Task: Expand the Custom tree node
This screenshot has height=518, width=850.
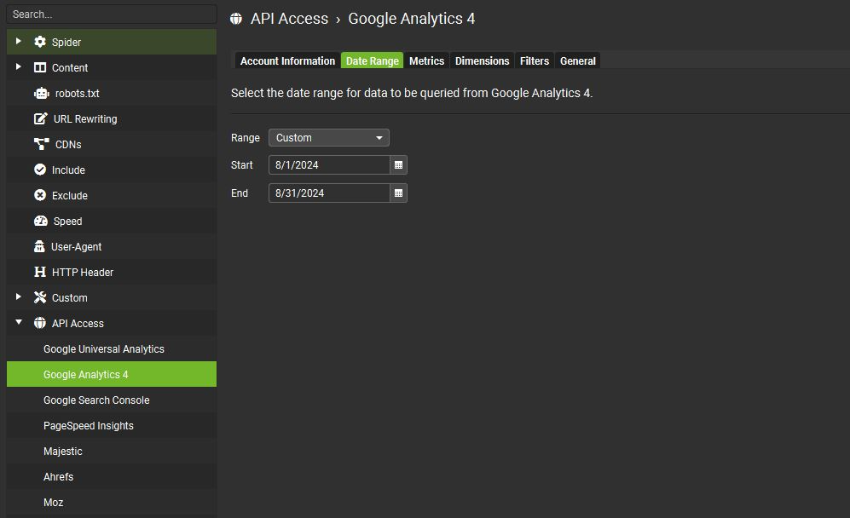Action: coord(18,296)
